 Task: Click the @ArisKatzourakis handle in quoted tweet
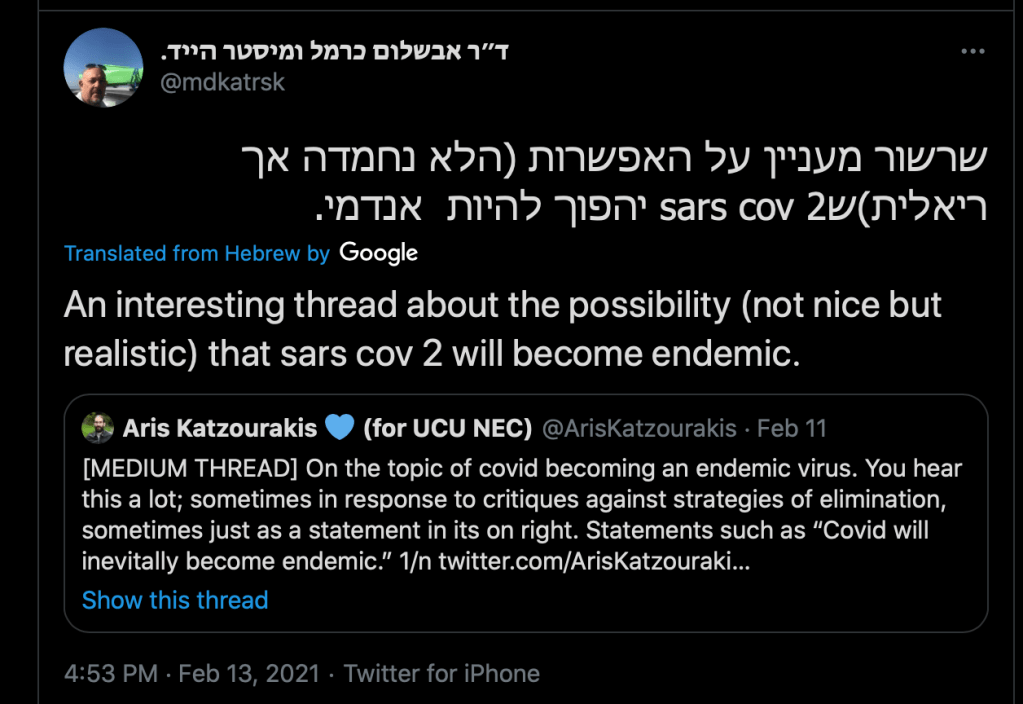tap(638, 429)
